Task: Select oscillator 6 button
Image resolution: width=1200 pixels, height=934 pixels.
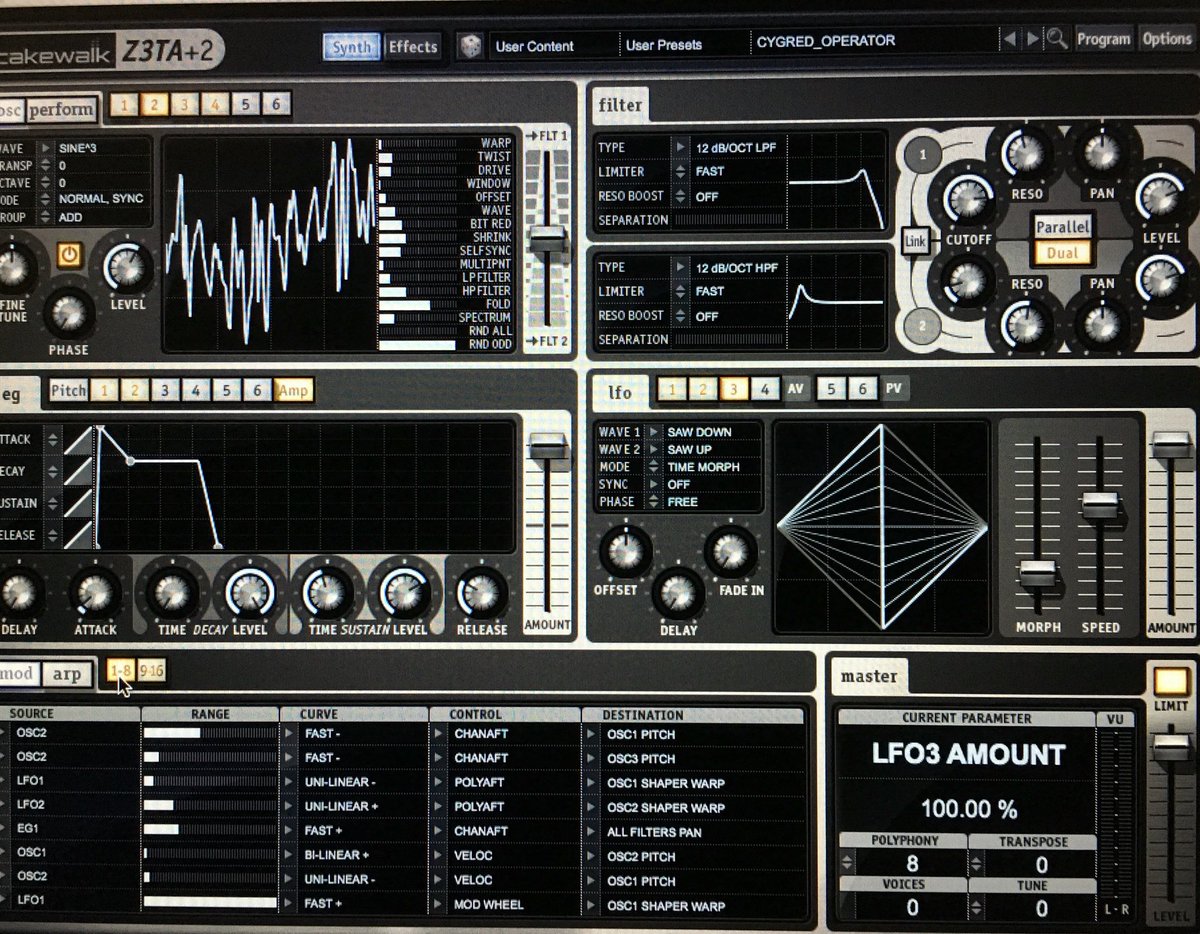Action: pyautogui.click(x=276, y=104)
